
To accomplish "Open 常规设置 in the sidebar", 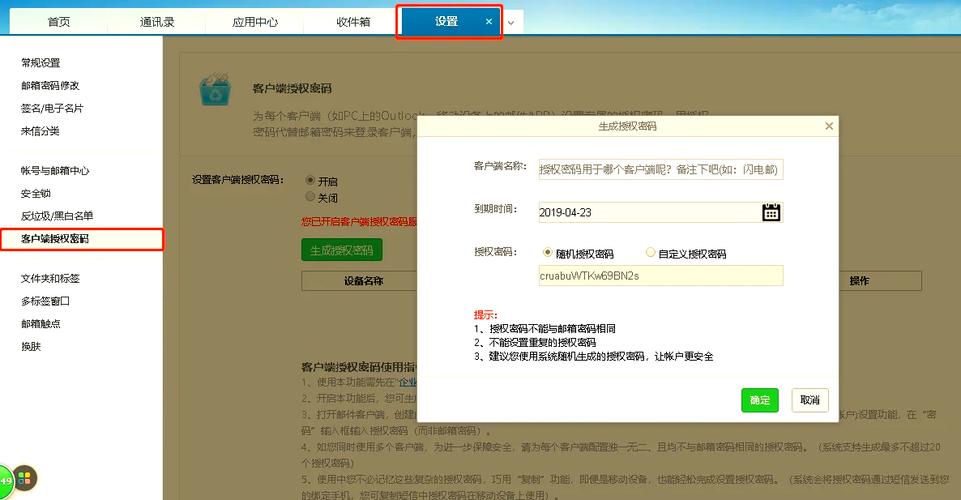I will (40, 62).
